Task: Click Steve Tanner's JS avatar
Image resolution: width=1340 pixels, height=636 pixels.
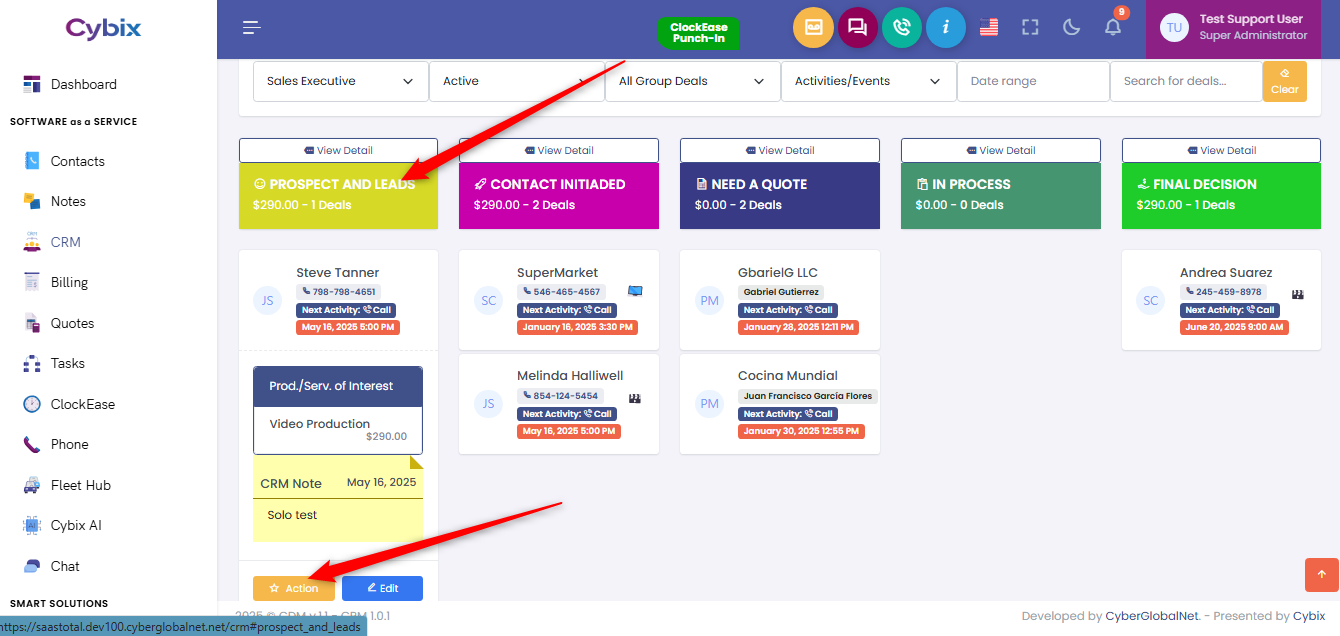Action: coord(267,300)
